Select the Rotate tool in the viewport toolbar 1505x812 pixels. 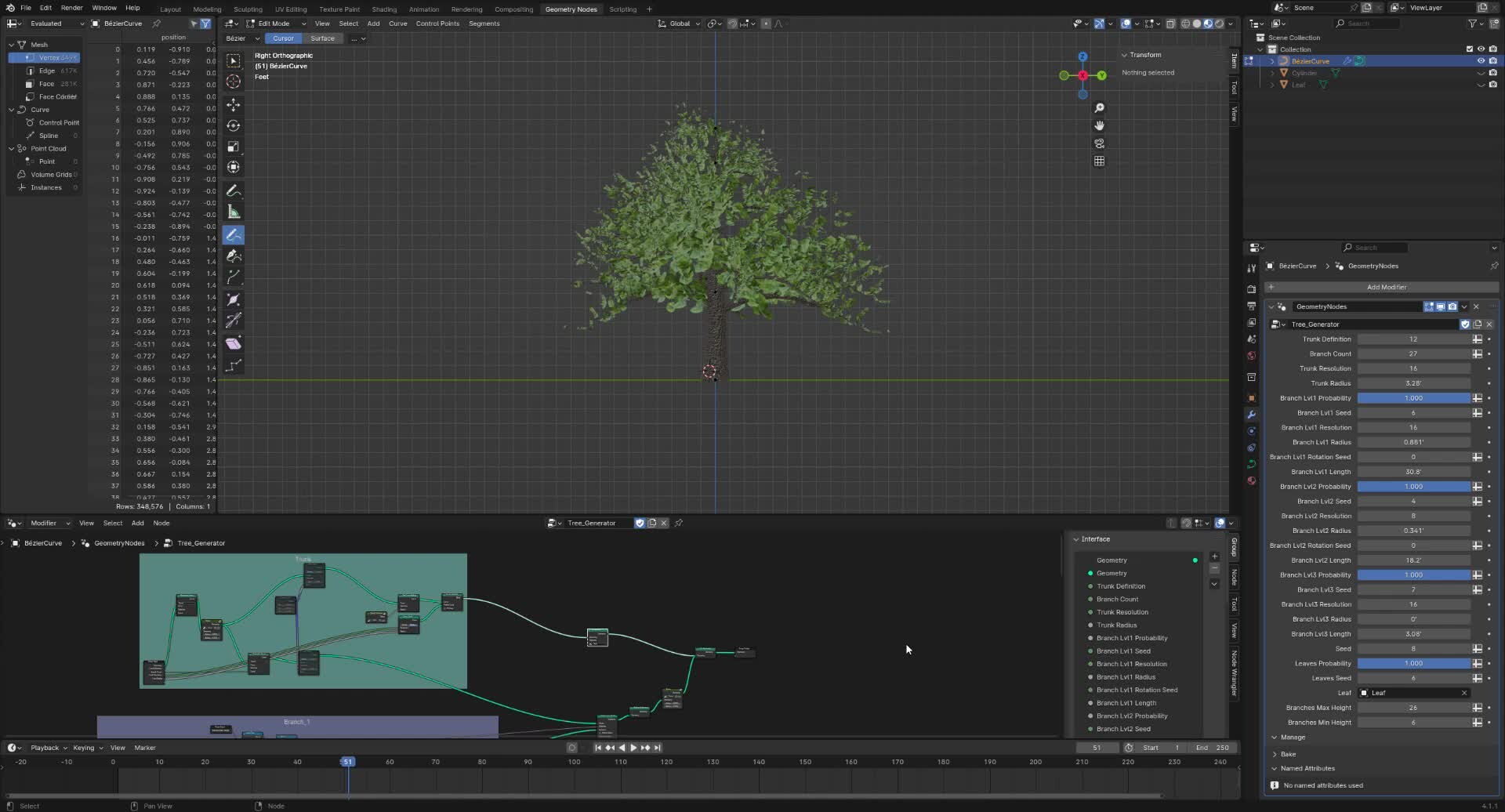[x=234, y=125]
